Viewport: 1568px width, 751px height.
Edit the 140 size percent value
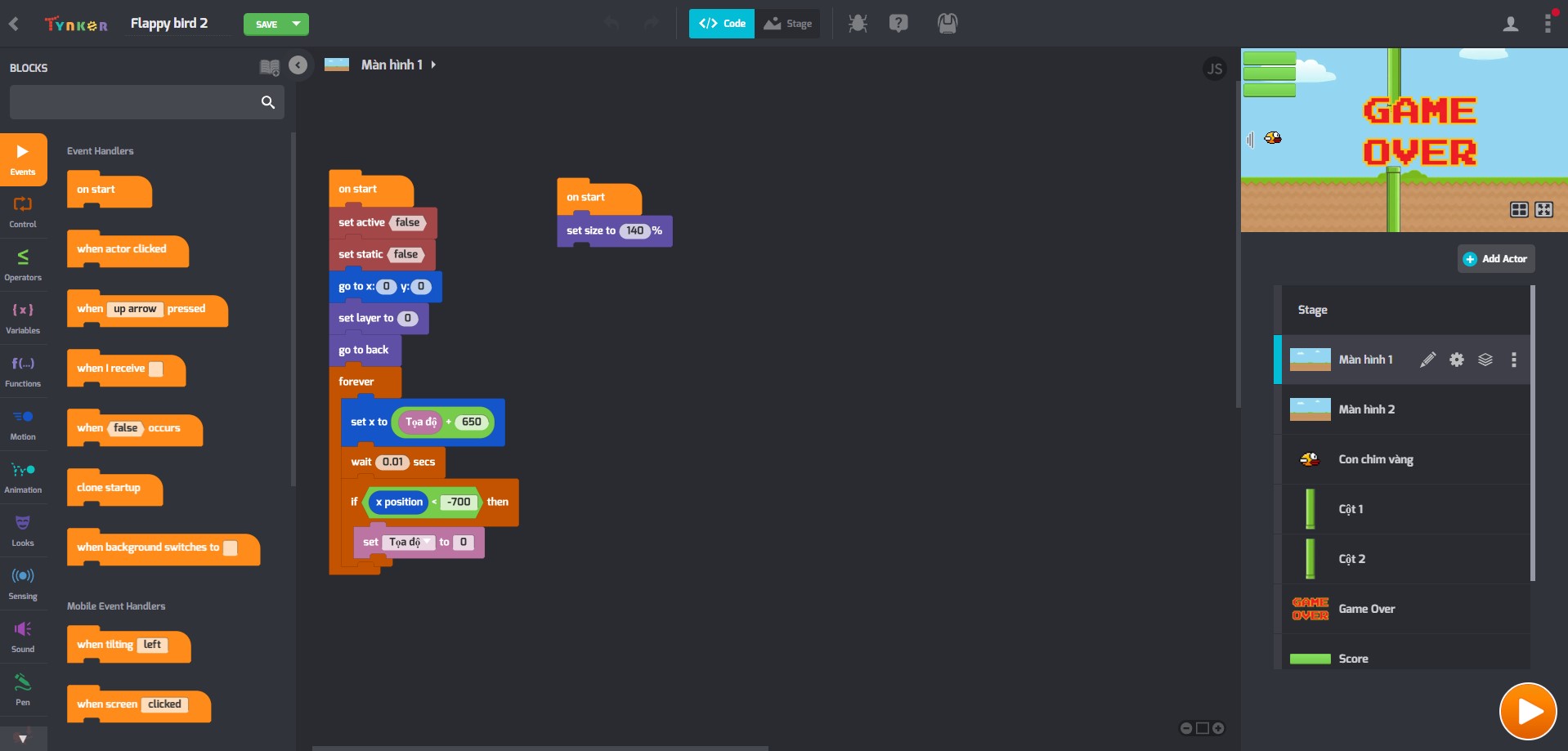point(634,230)
